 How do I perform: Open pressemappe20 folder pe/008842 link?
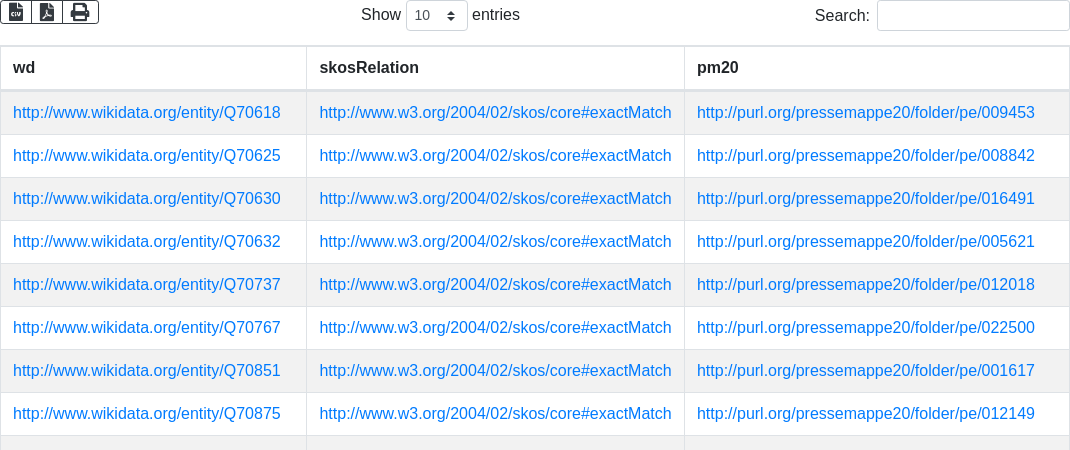[x=865, y=156]
